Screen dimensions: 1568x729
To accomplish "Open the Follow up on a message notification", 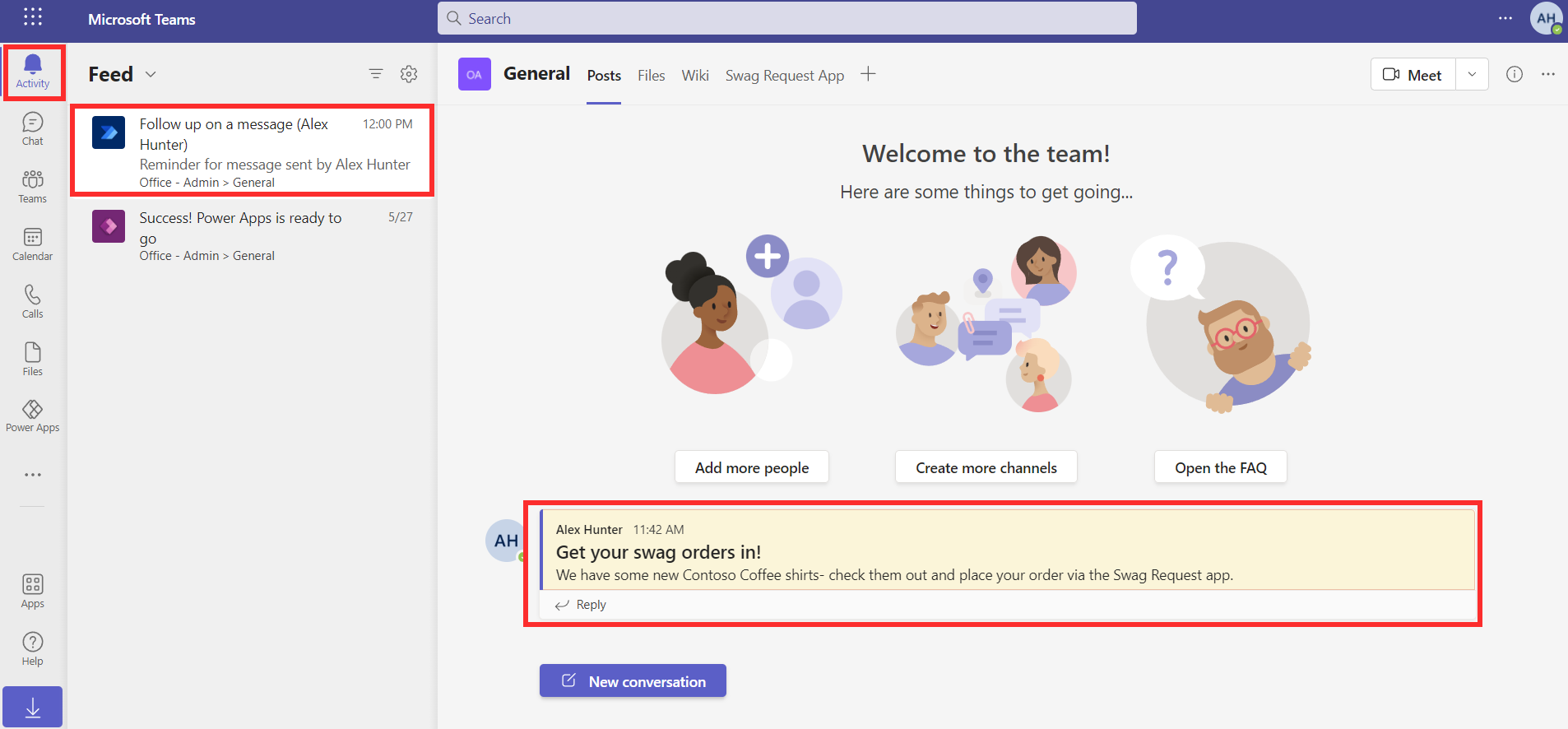I will tap(252, 151).
